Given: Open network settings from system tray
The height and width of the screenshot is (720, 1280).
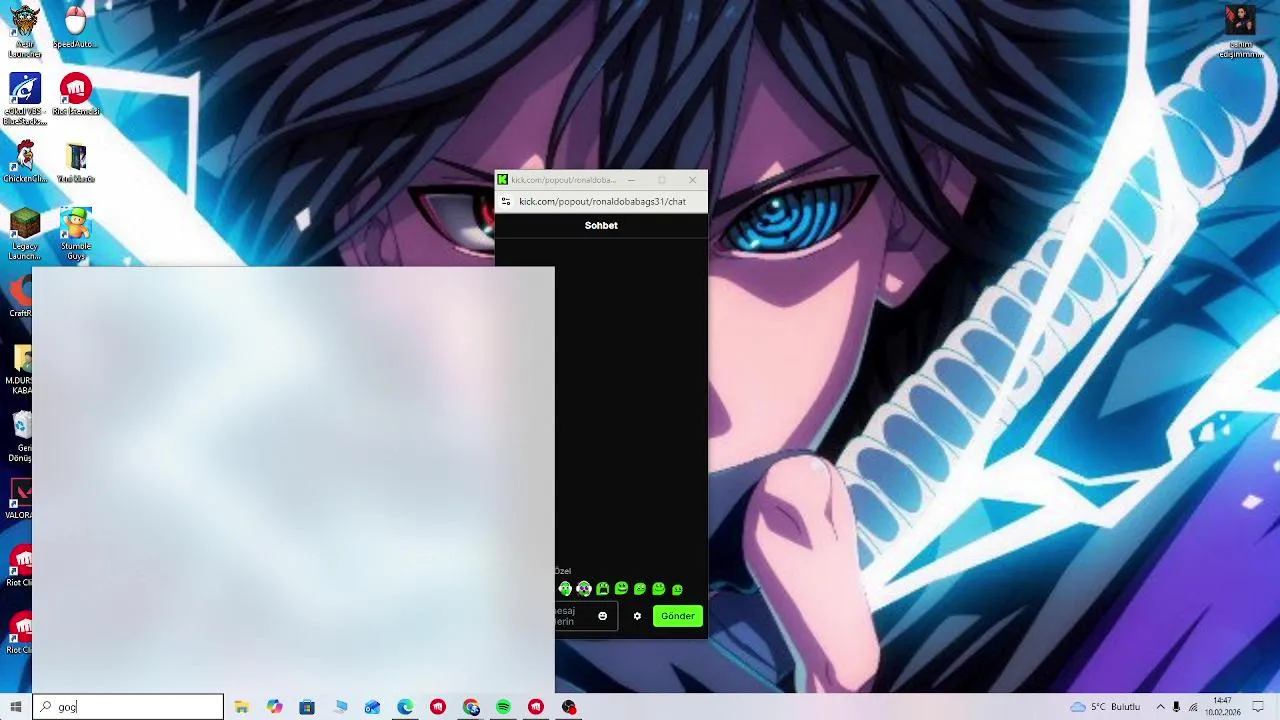Looking at the screenshot, I should pos(1193,707).
